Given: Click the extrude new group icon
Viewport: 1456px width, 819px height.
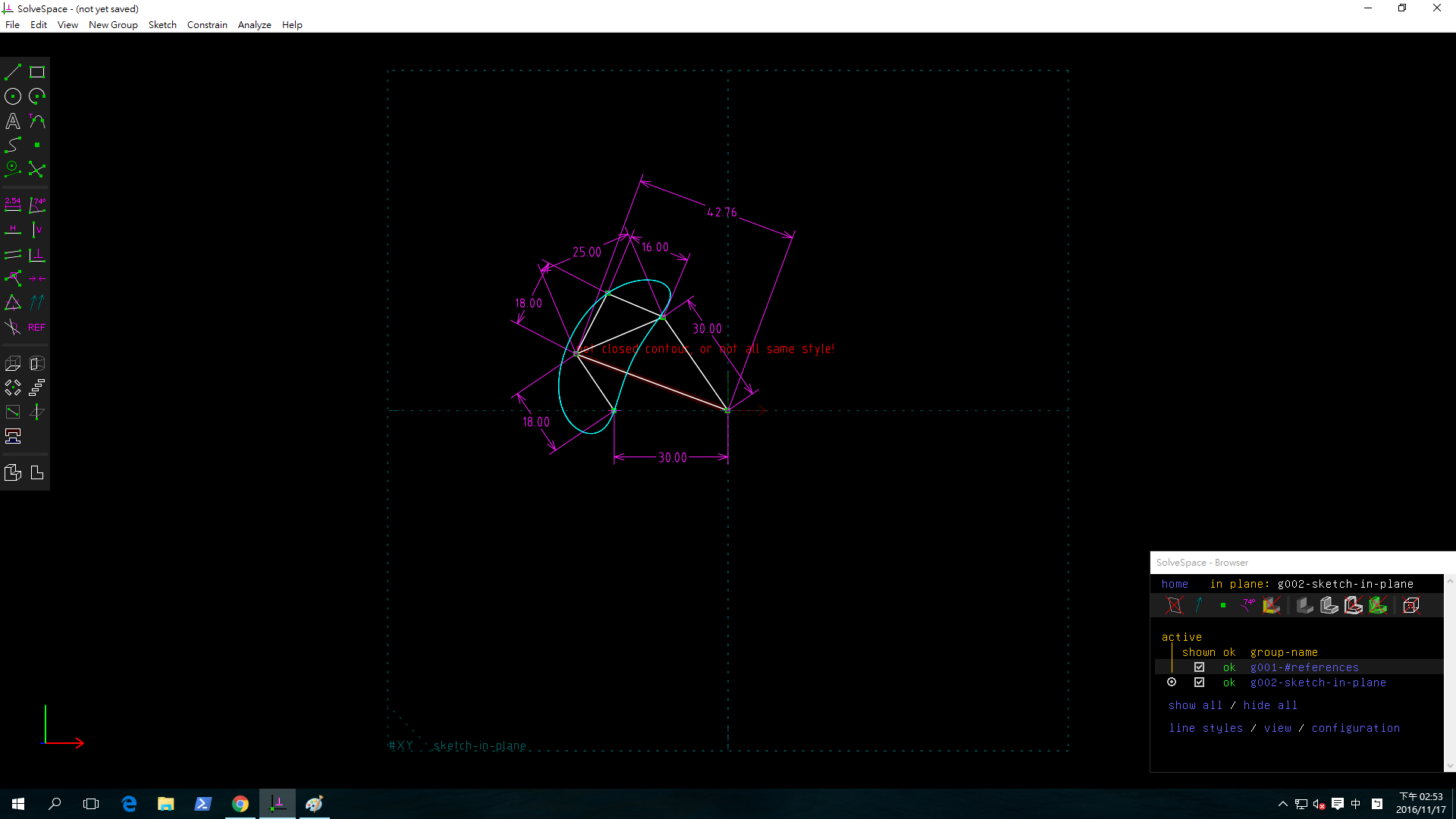Looking at the screenshot, I should point(13,364).
